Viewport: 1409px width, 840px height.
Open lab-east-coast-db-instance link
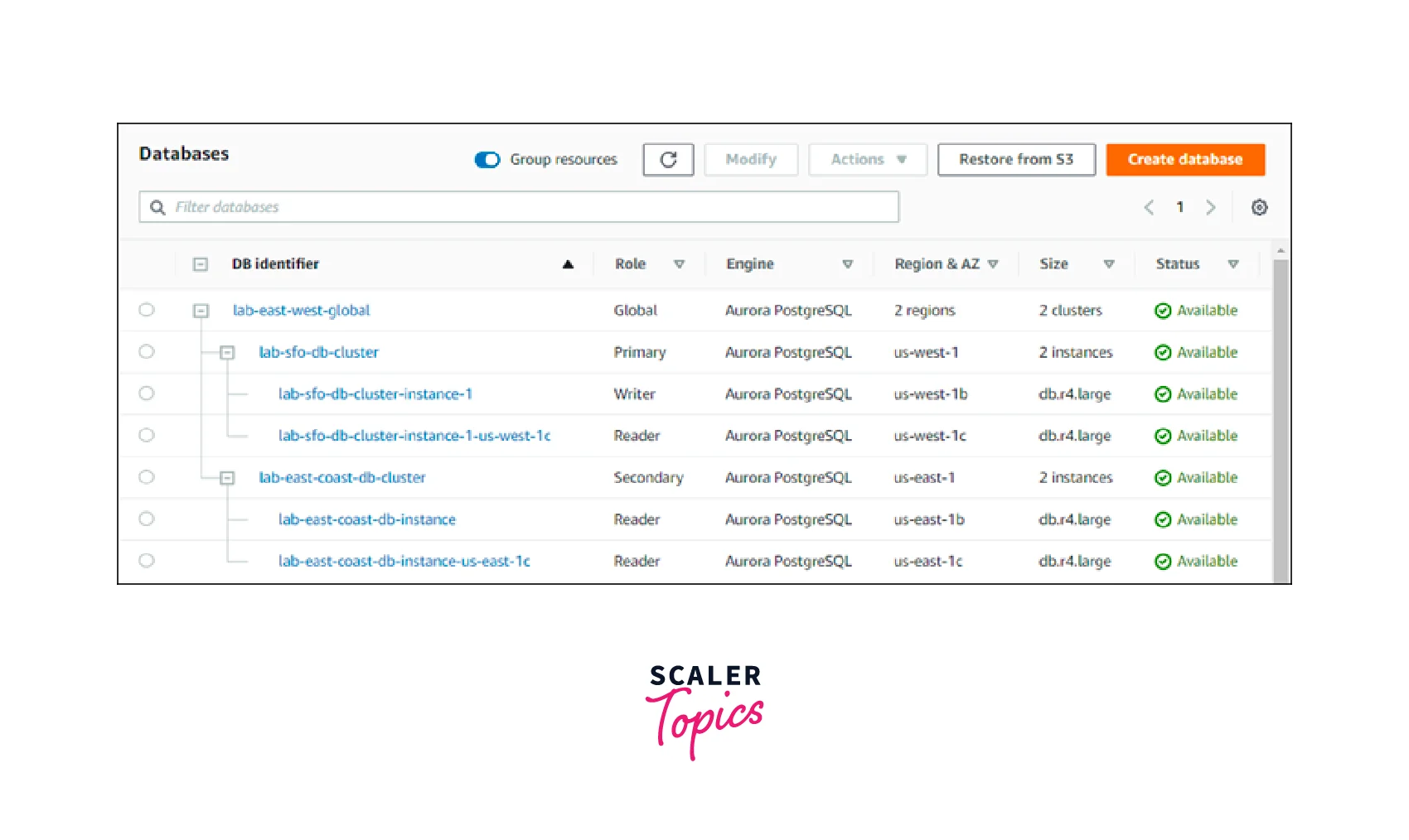(366, 519)
